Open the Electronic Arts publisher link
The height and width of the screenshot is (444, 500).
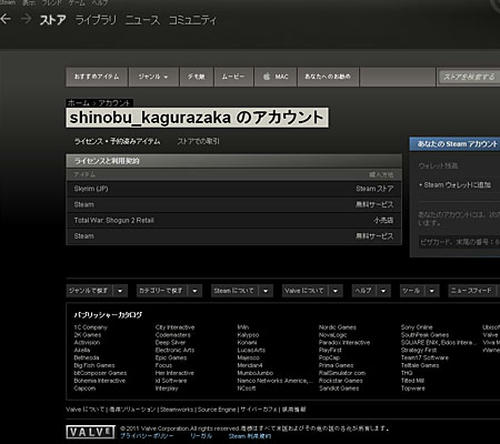(x=175, y=350)
